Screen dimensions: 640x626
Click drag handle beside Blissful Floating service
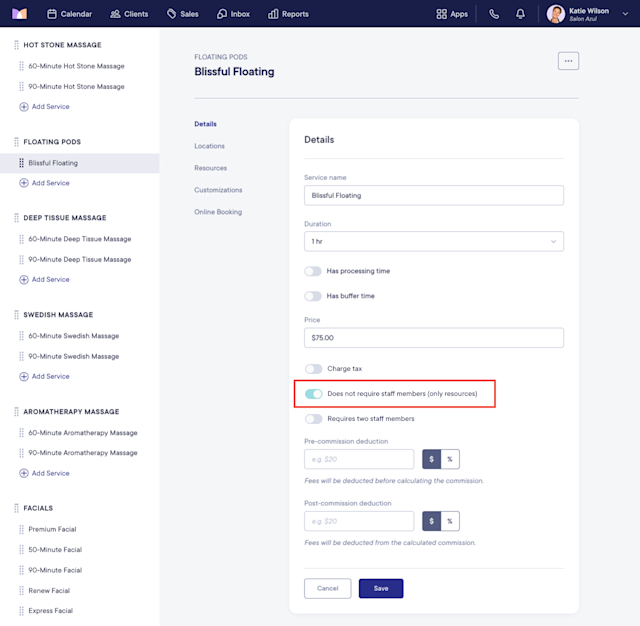21,163
